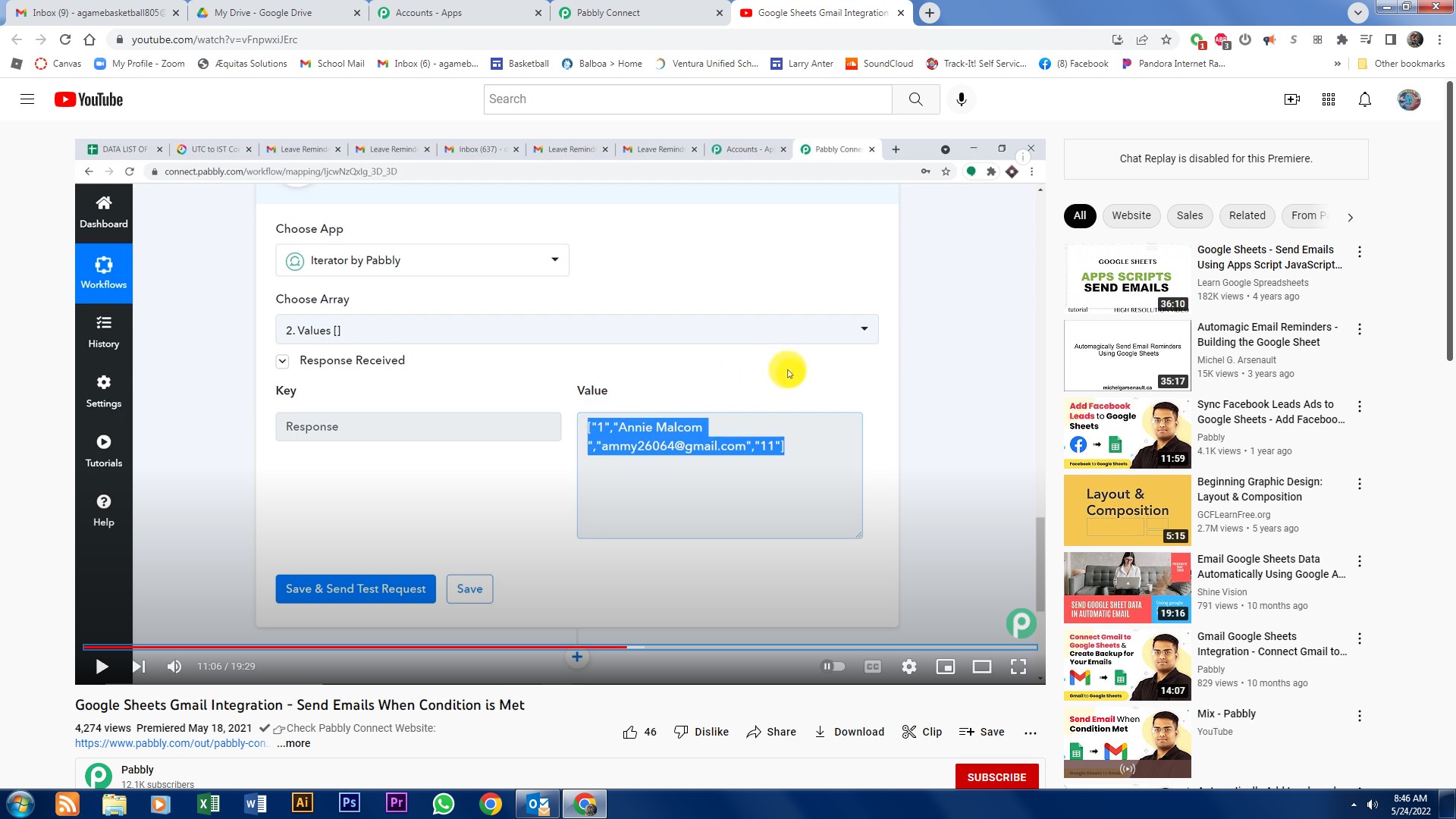Share the video
Screen dimensions: 1456x819
(771, 732)
